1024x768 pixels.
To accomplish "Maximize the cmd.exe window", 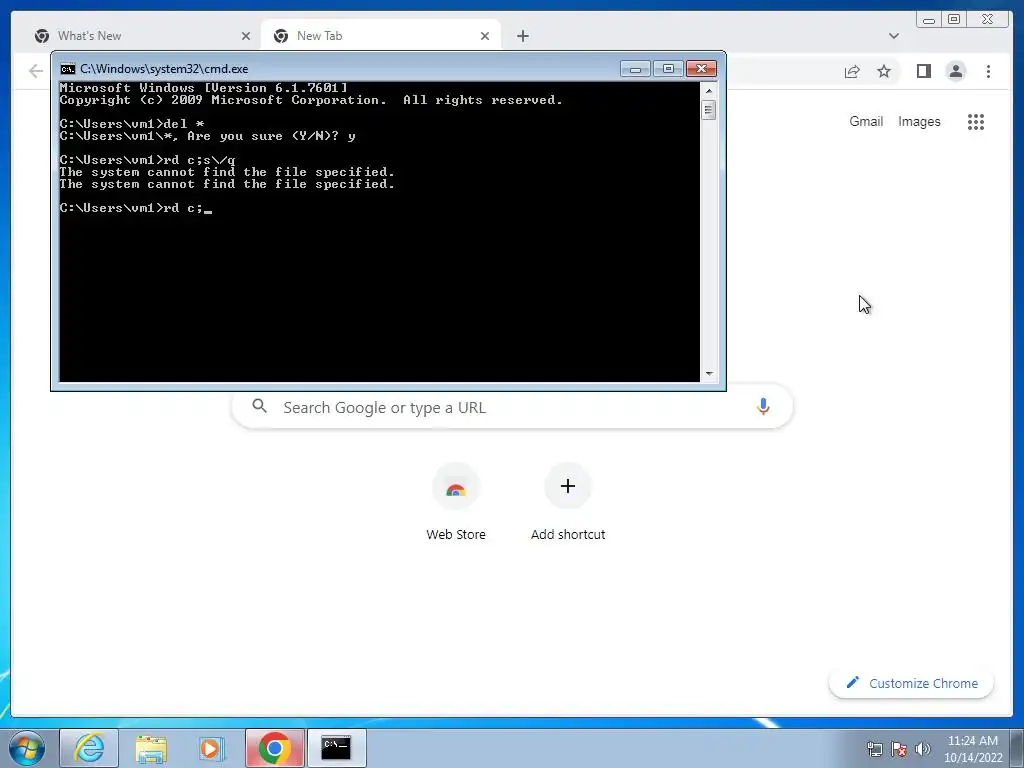I will [667, 69].
